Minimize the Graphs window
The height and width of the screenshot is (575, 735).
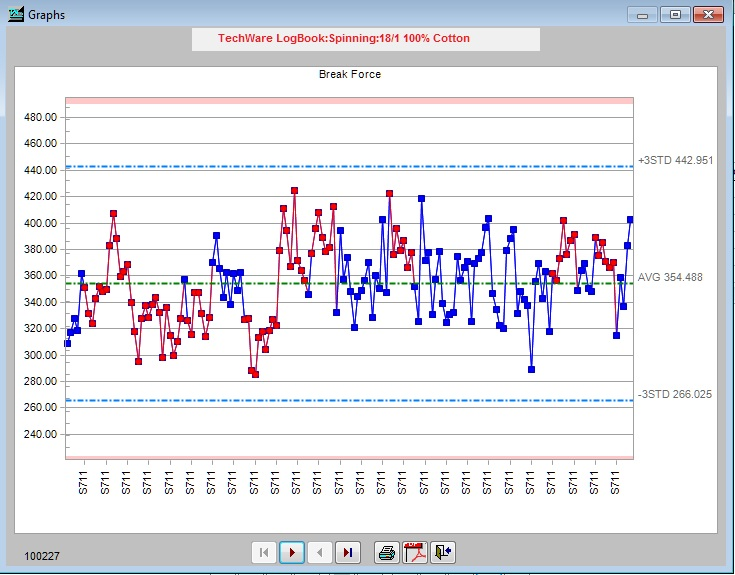642,15
